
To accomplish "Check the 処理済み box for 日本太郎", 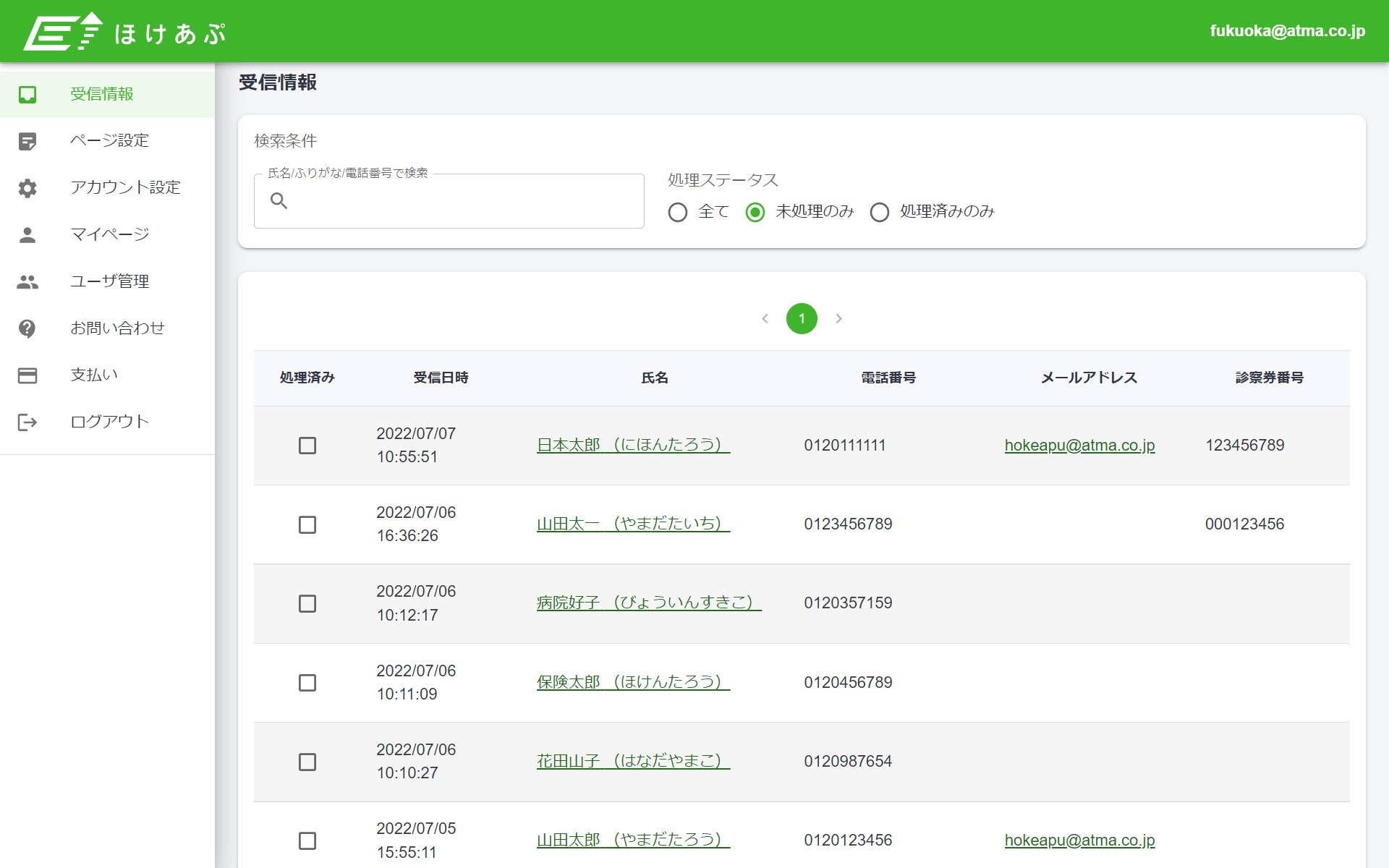I will [x=307, y=446].
